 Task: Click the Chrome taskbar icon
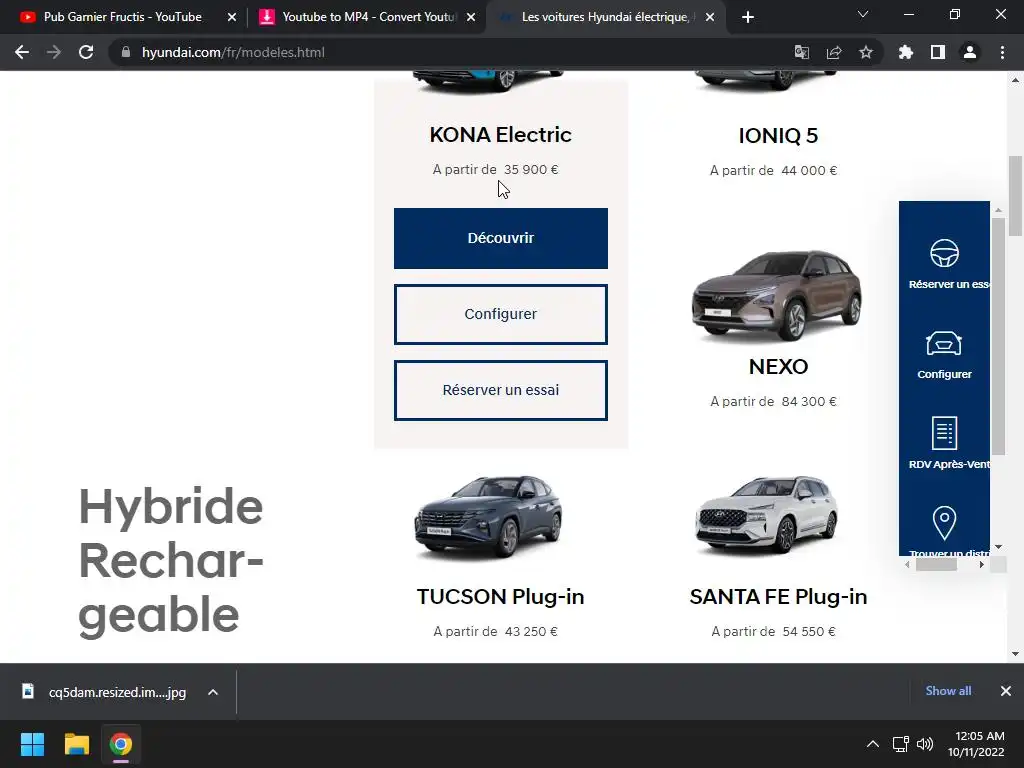[121, 744]
